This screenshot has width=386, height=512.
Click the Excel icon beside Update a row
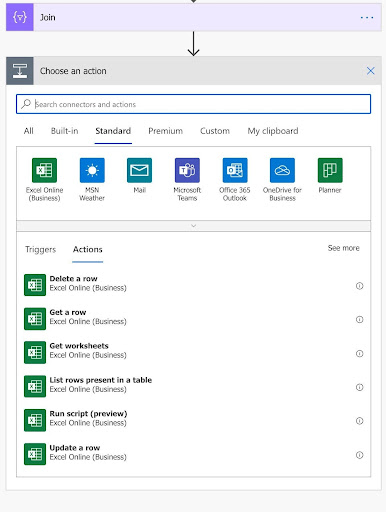(x=35, y=454)
